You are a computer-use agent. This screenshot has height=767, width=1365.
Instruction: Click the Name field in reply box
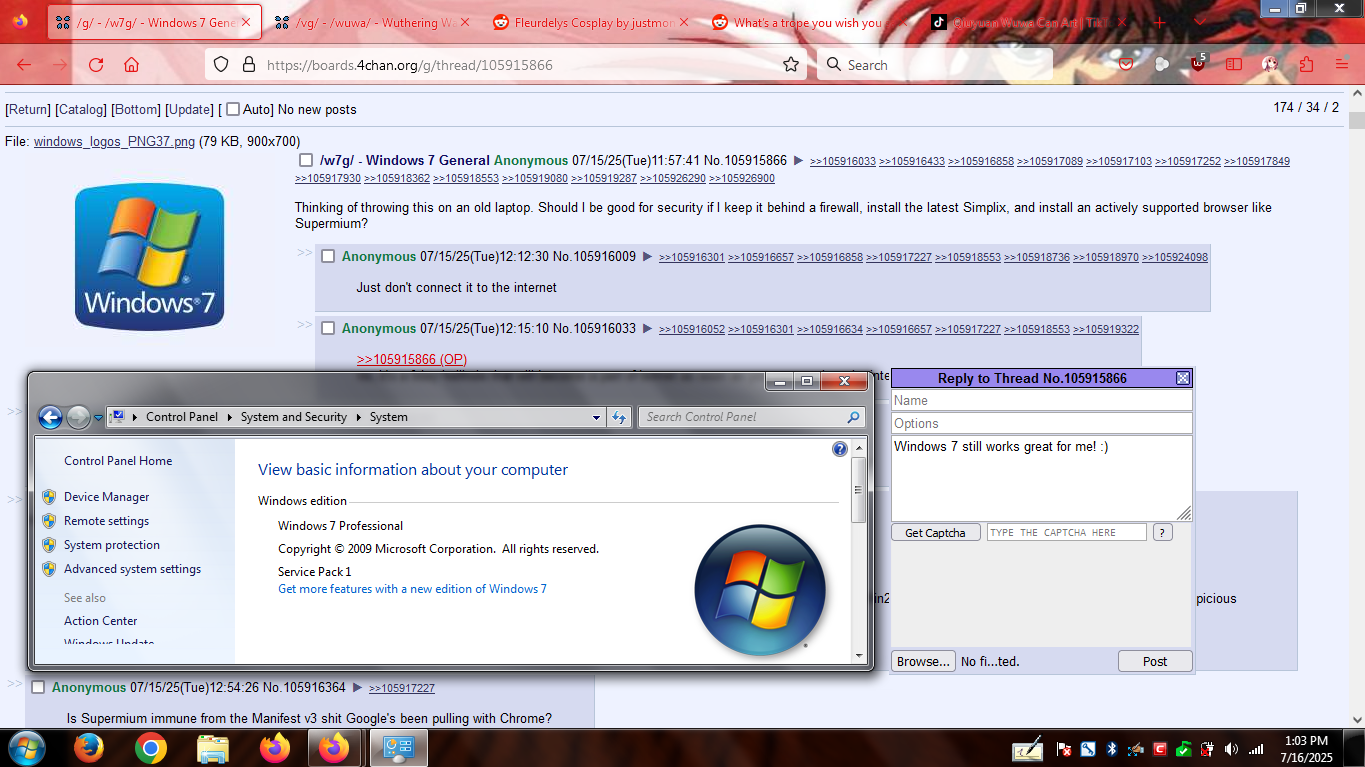[x=1042, y=400]
